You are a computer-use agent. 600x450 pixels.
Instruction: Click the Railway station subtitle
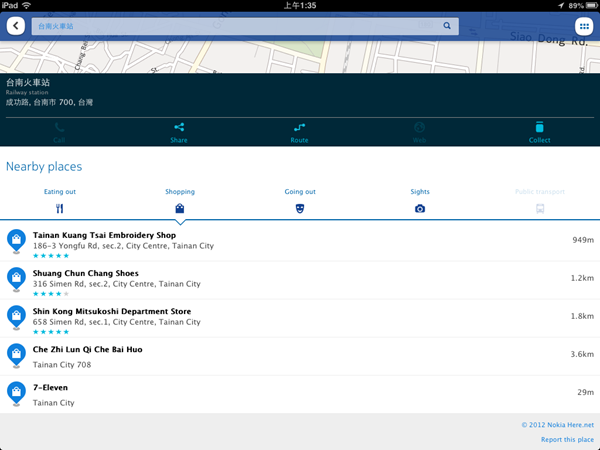pos(27,93)
